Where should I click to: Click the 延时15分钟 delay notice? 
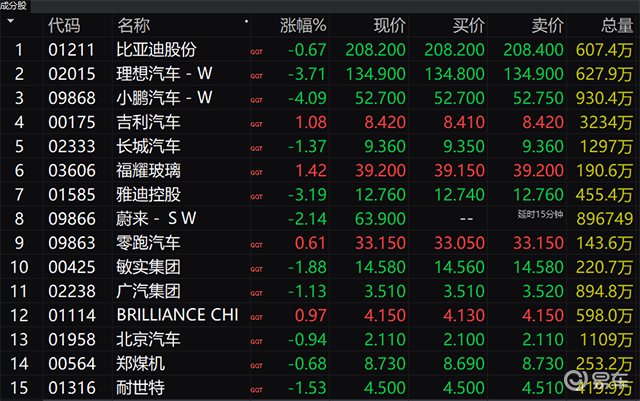point(540,214)
